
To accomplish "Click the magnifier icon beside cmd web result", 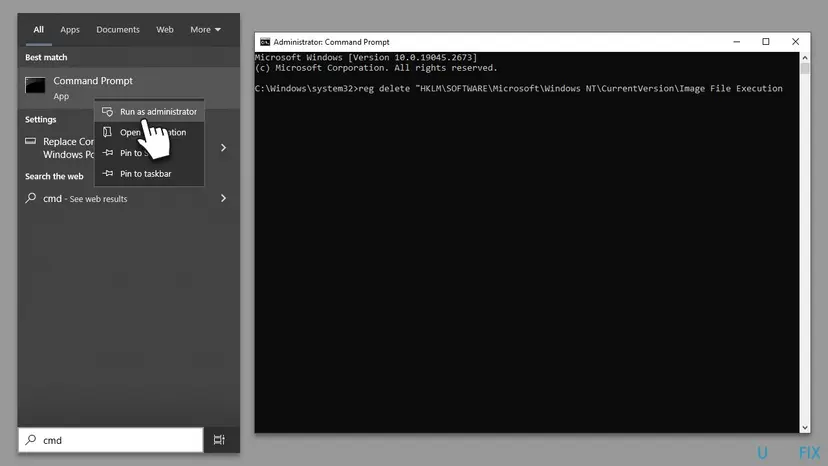I will pyautogui.click(x=31, y=198).
